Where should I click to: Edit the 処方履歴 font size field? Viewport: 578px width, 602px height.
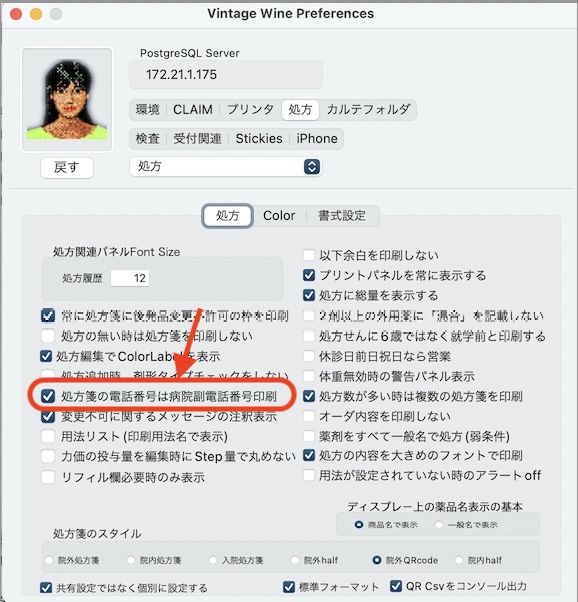tap(130, 278)
